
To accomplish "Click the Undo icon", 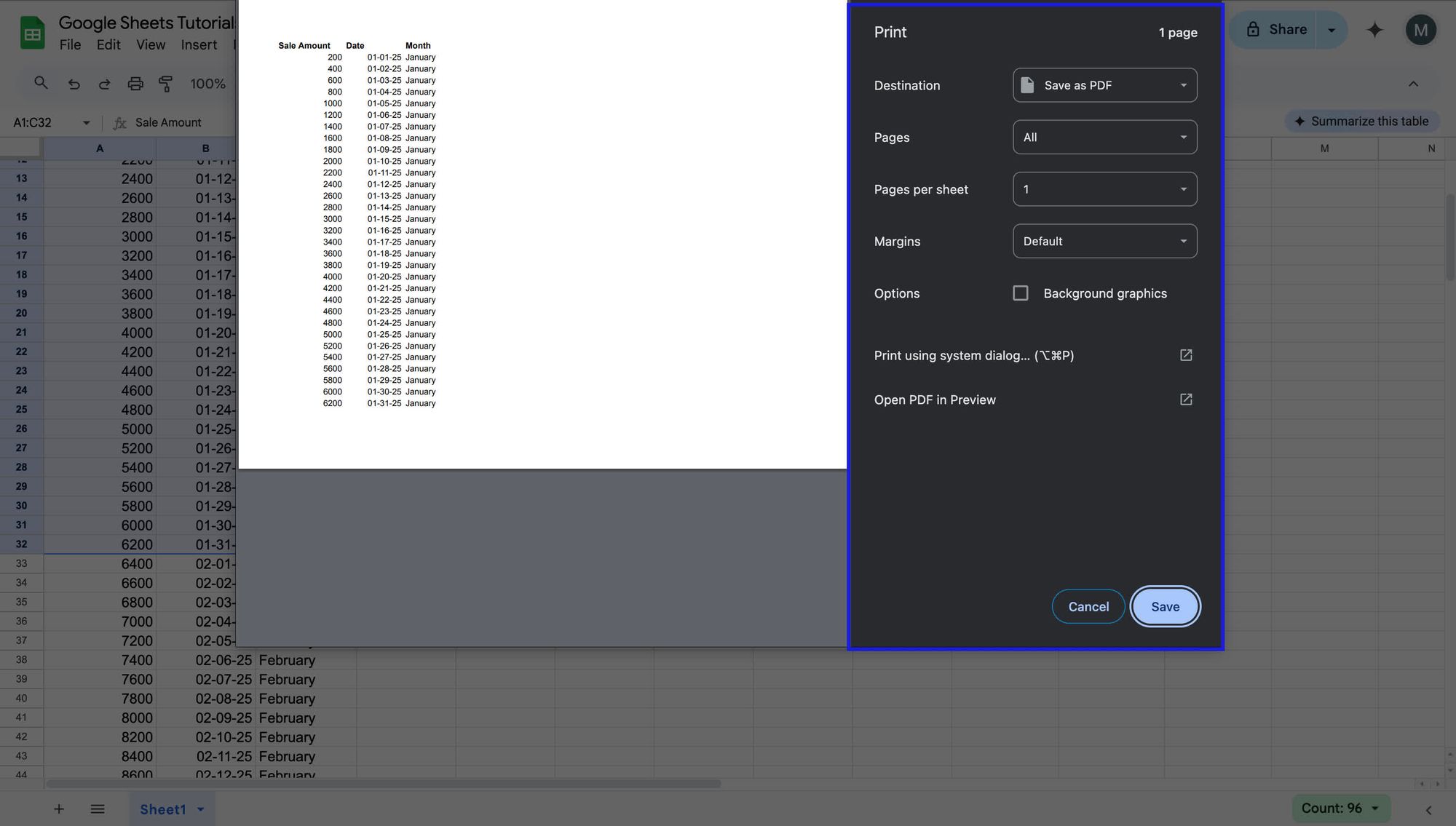I will tap(74, 83).
